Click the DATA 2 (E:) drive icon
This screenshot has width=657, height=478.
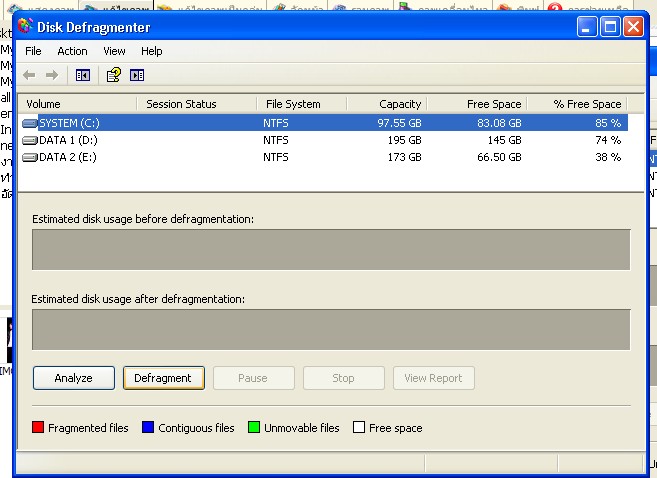click(29, 158)
